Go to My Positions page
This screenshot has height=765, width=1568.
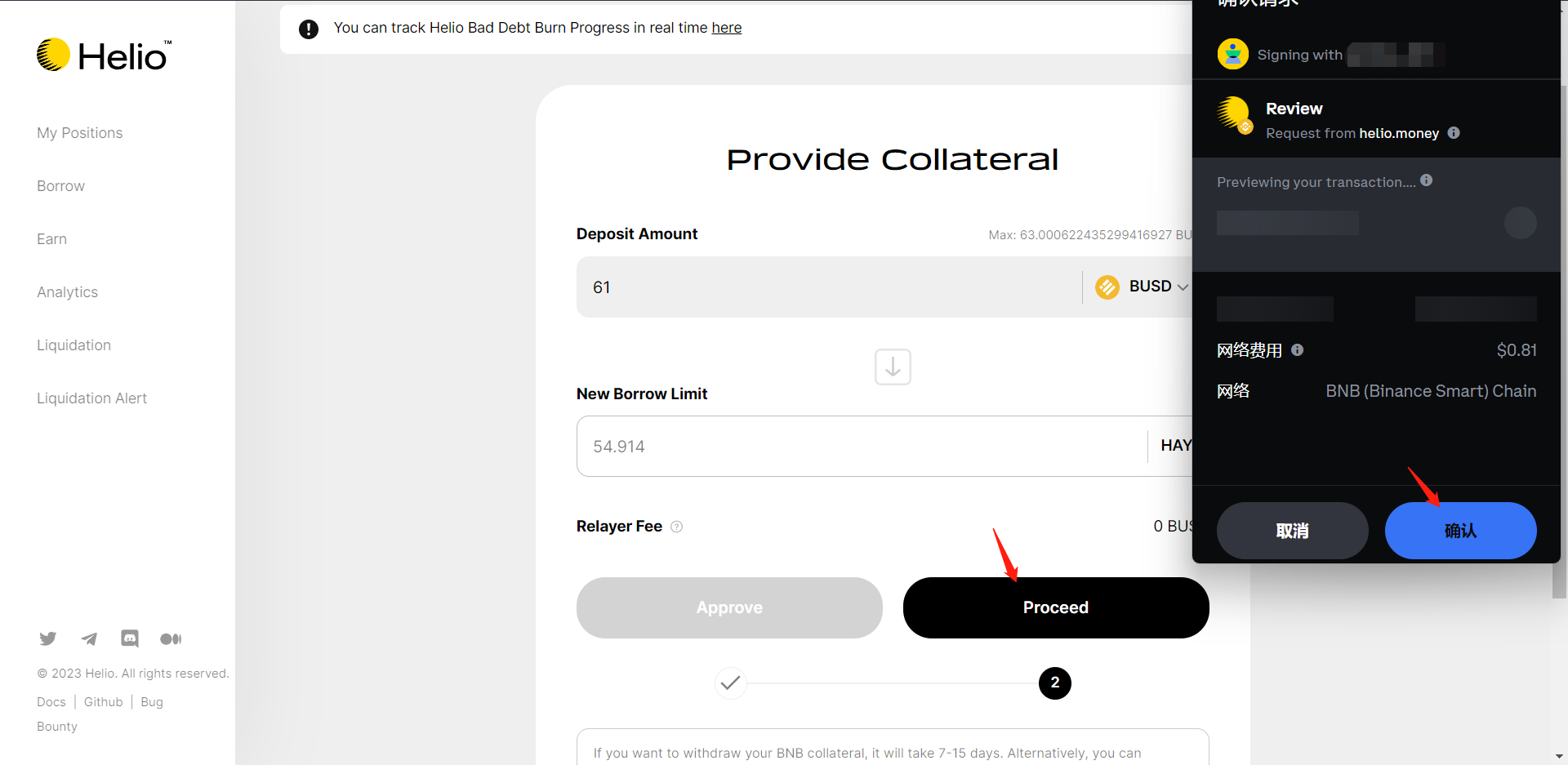point(79,133)
